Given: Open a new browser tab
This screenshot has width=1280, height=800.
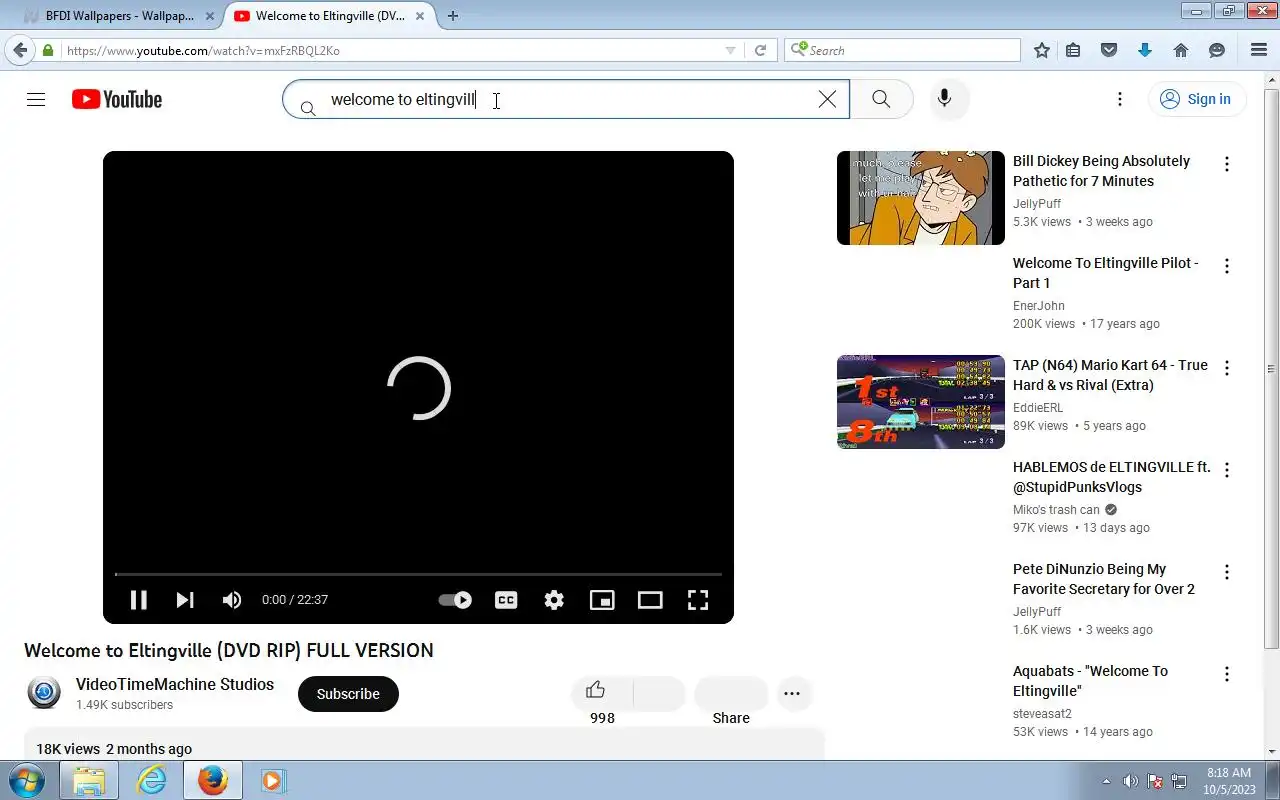Looking at the screenshot, I should coord(453,16).
